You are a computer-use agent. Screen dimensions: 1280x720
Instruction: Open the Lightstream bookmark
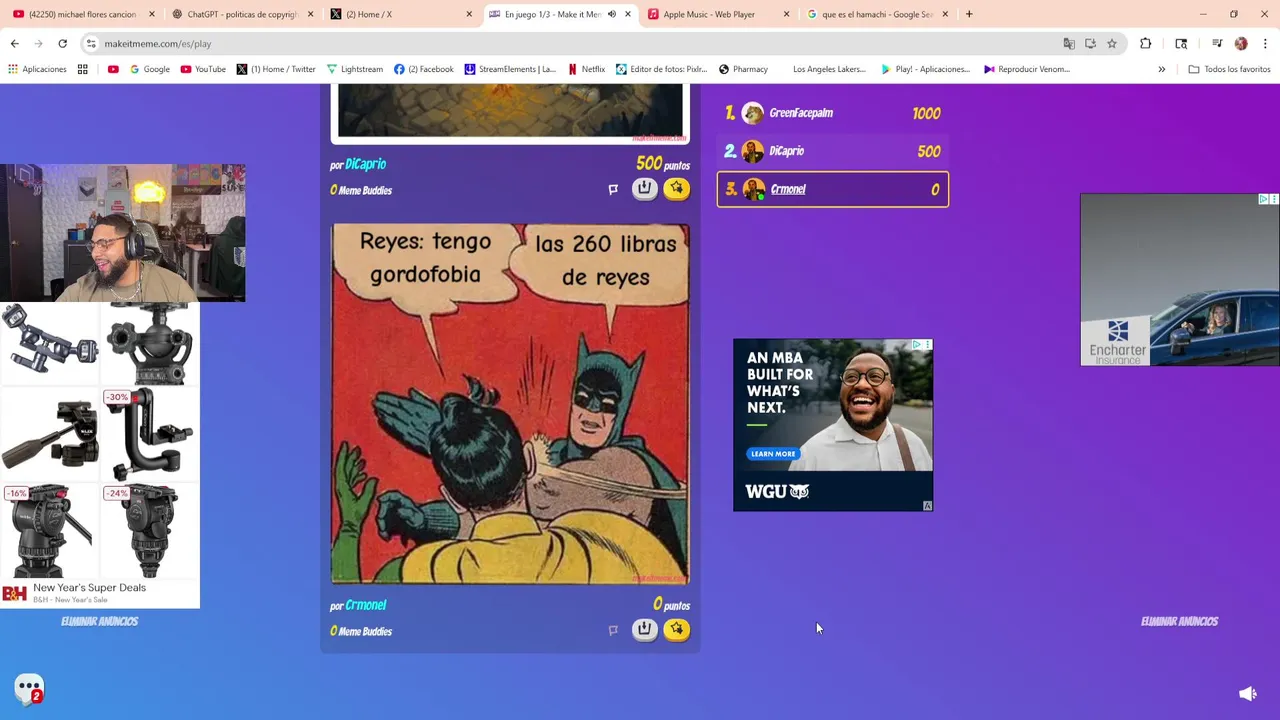355,69
